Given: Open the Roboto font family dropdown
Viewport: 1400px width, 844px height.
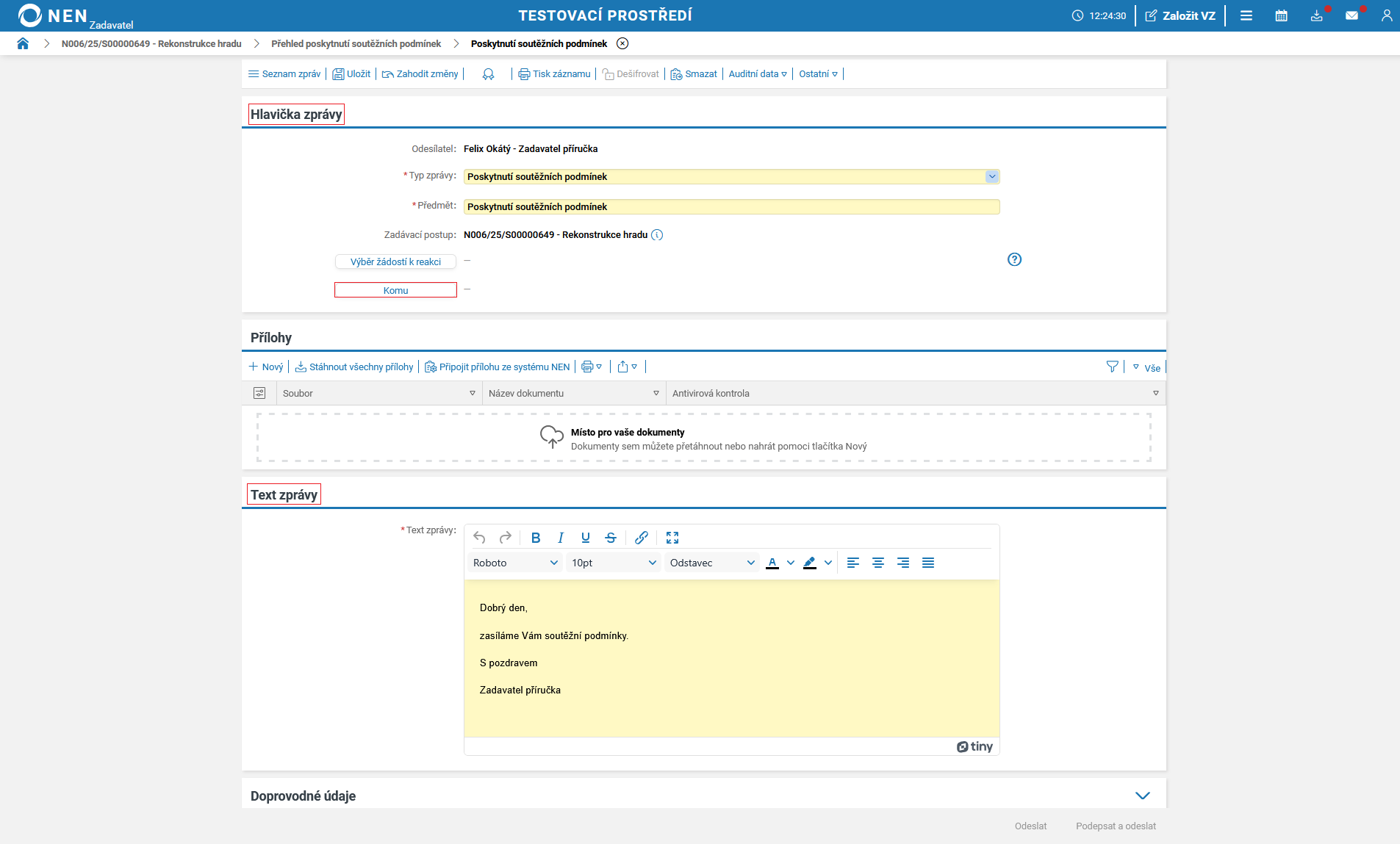Looking at the screenshot, I should point(514,563).
